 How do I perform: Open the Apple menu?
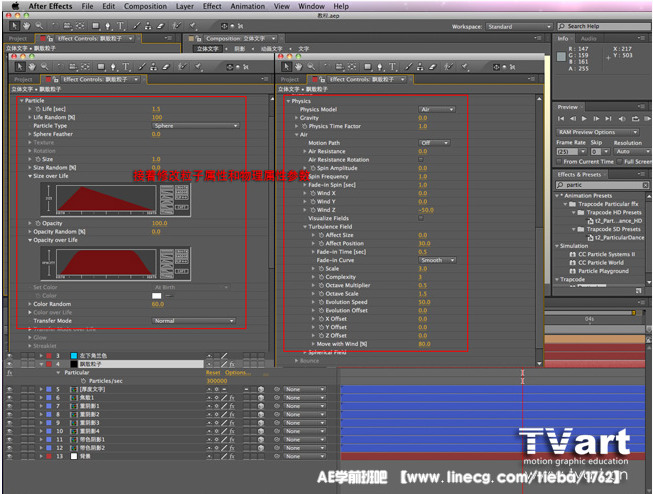tap(15, 6)
